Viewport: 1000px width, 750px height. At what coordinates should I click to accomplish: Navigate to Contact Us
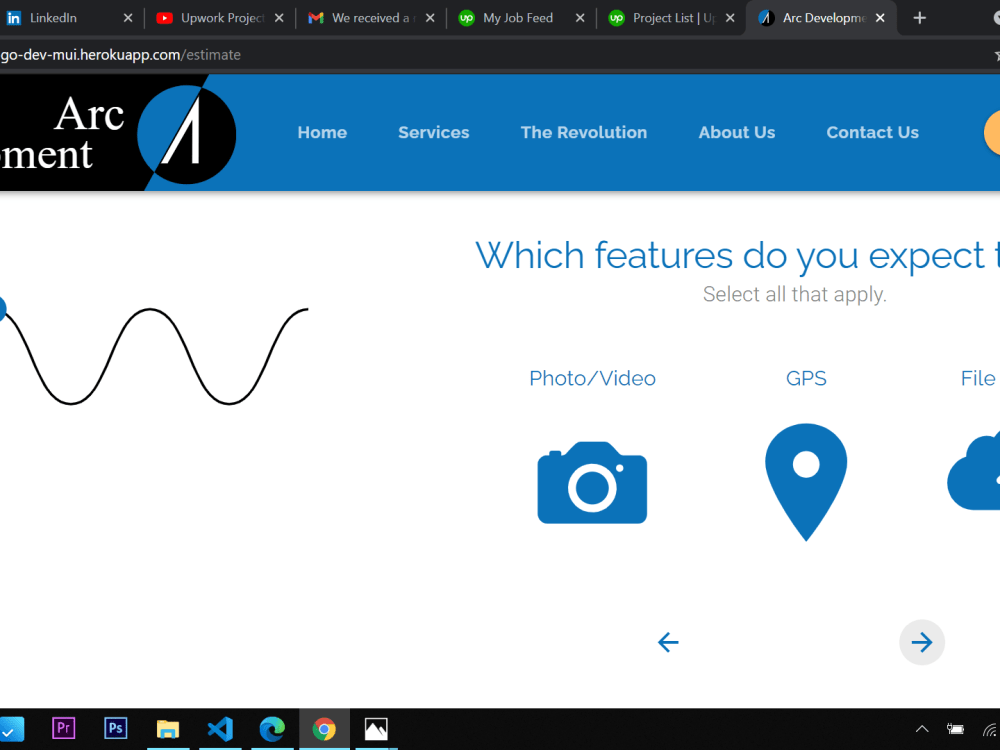pos(872,132)
